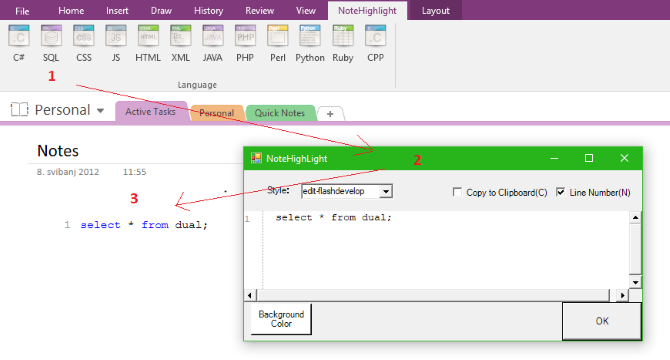The width and height of the screenshot is (670, 360).
Task: Uncheck the Line Number option
Action: tap(560, 192)
